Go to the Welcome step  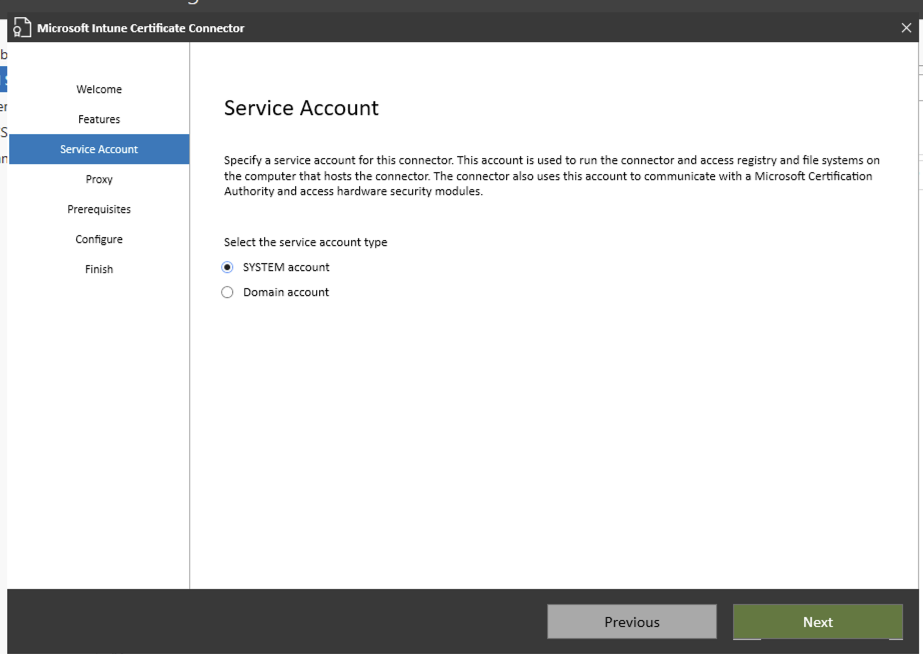[99, 89]
